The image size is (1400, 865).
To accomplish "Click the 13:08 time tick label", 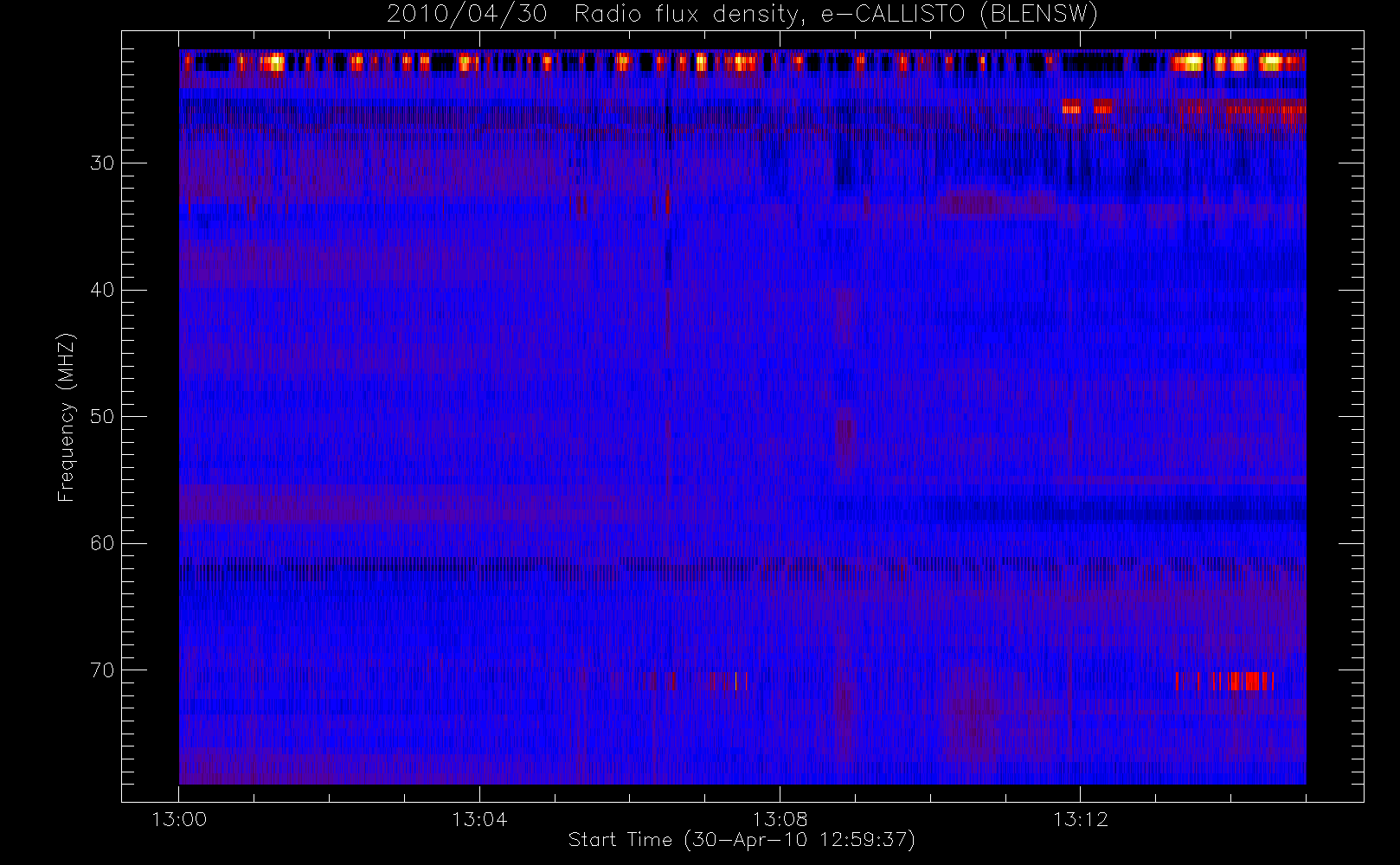I will coord(780,819).
